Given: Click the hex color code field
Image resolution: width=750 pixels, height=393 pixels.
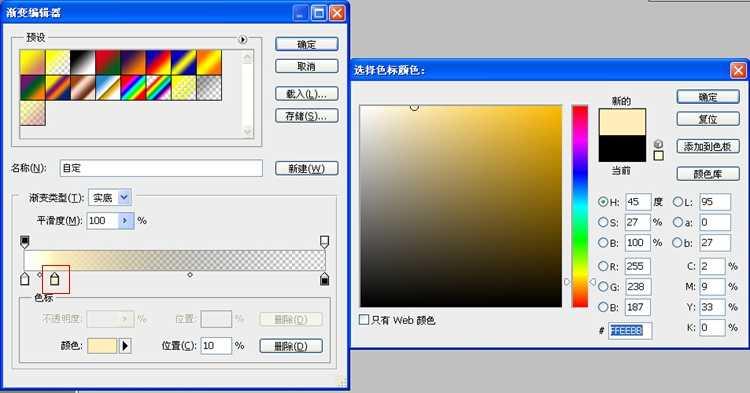Looking at the screenshot, I should (630, 331).
